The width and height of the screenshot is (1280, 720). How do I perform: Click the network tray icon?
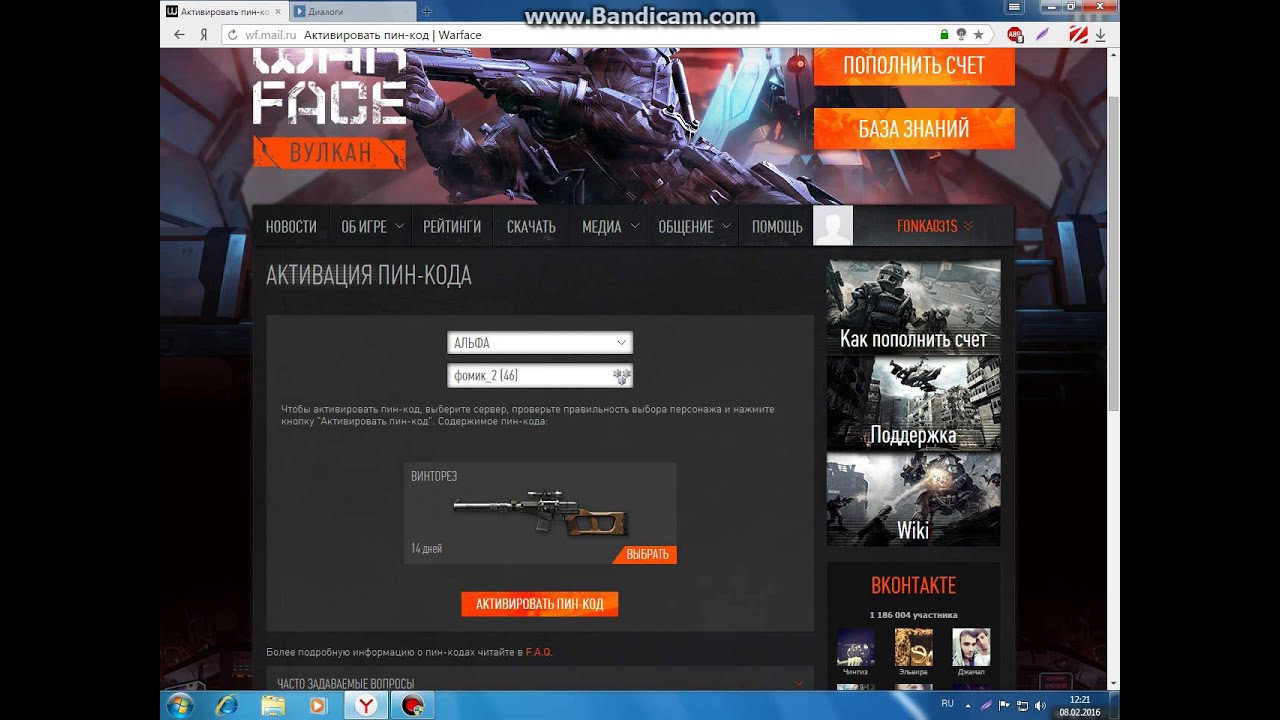(x=1022, y=705)
